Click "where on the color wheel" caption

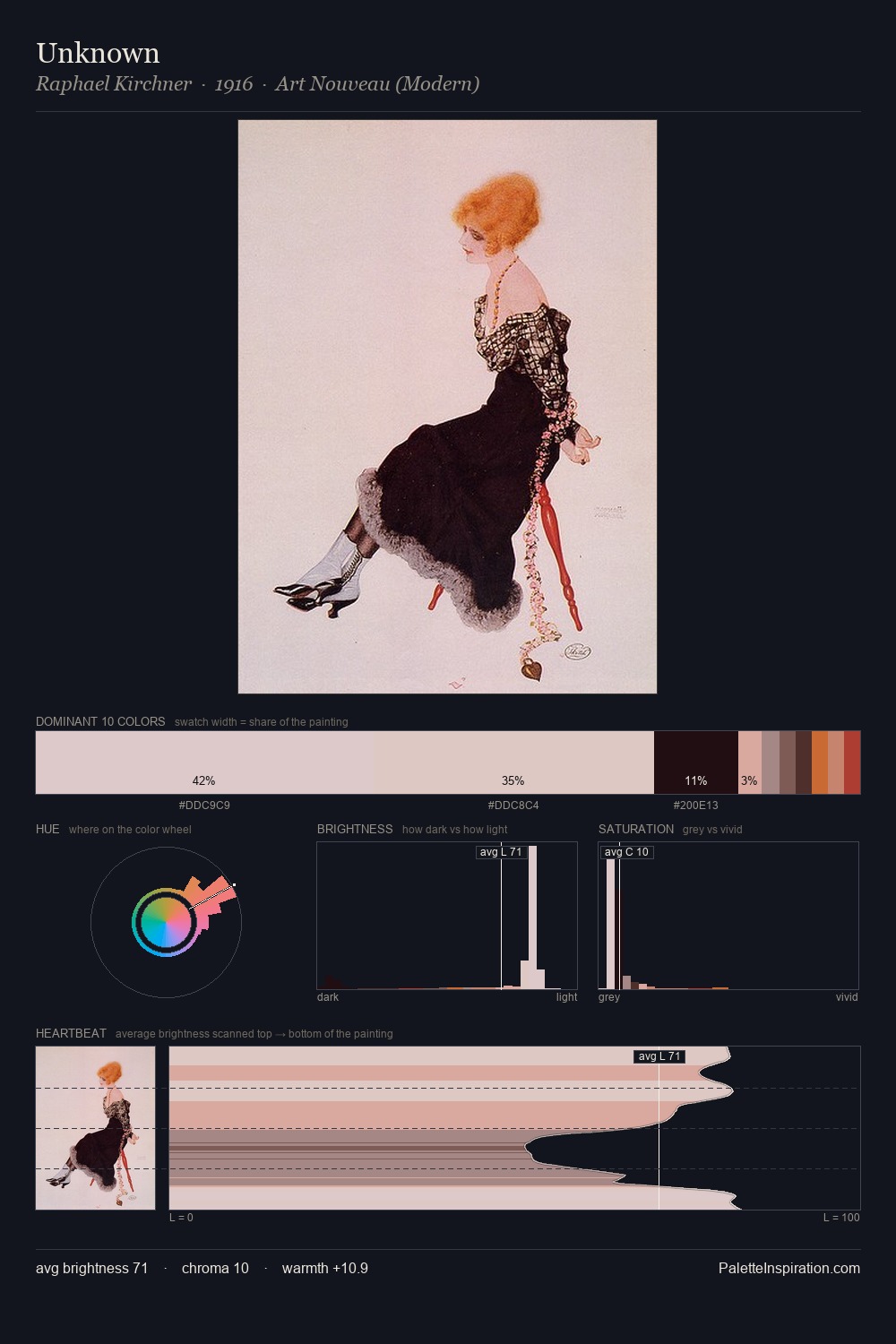click(x=130, y=830)
